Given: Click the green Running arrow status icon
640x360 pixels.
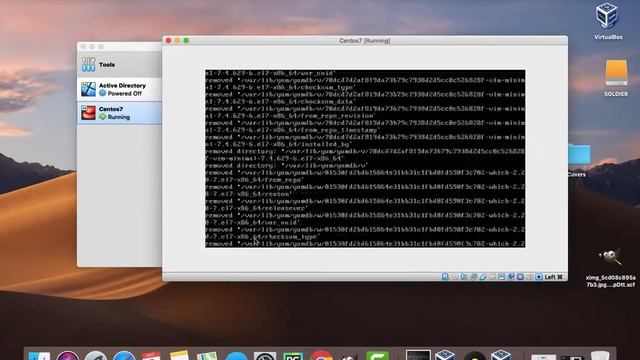Looking at the screenshot, I should tap(102, 117).
